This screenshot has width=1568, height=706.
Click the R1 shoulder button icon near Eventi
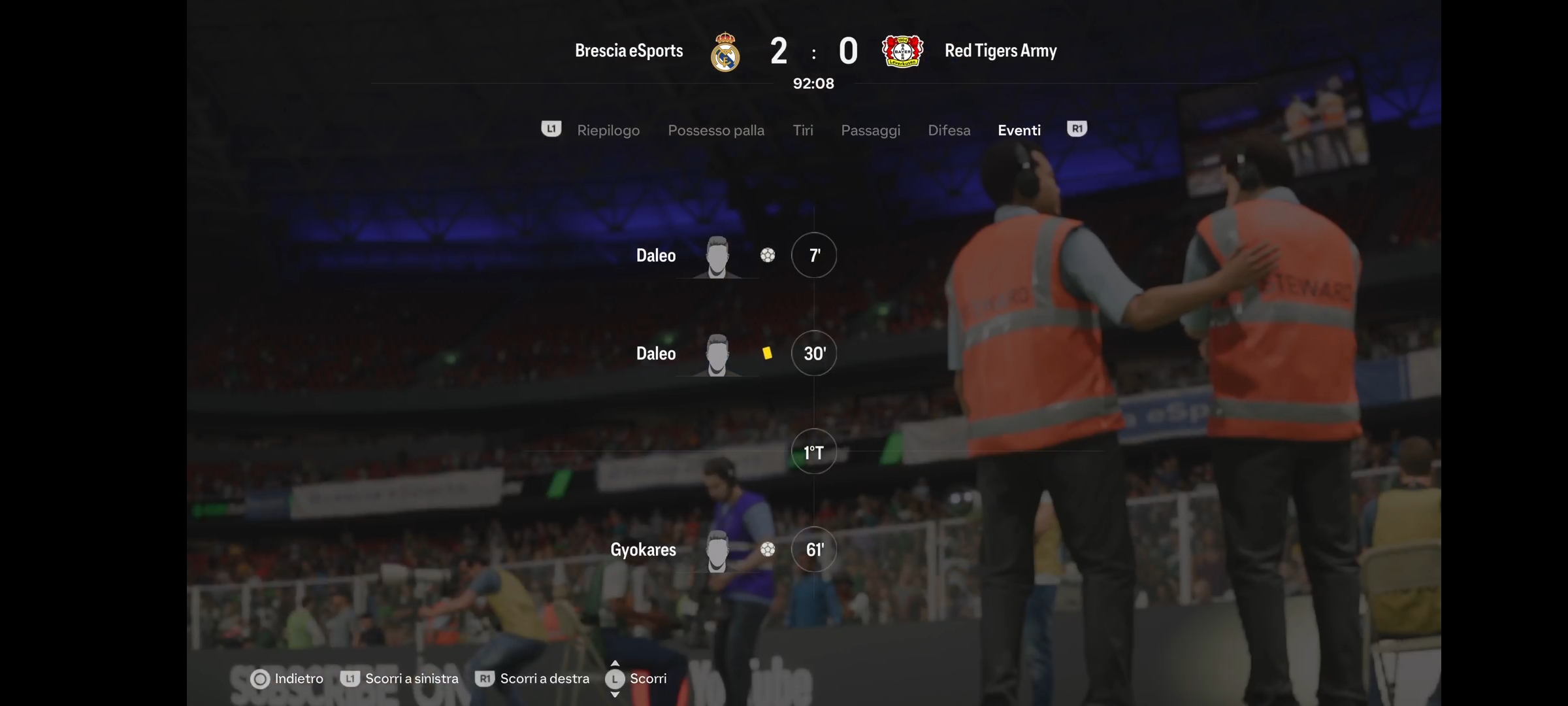tap(1077, 129)
